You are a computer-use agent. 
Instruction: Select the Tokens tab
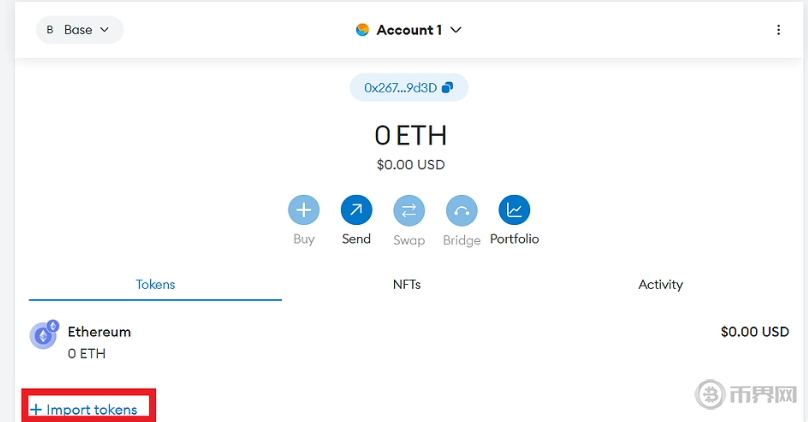tap(155, 284)
